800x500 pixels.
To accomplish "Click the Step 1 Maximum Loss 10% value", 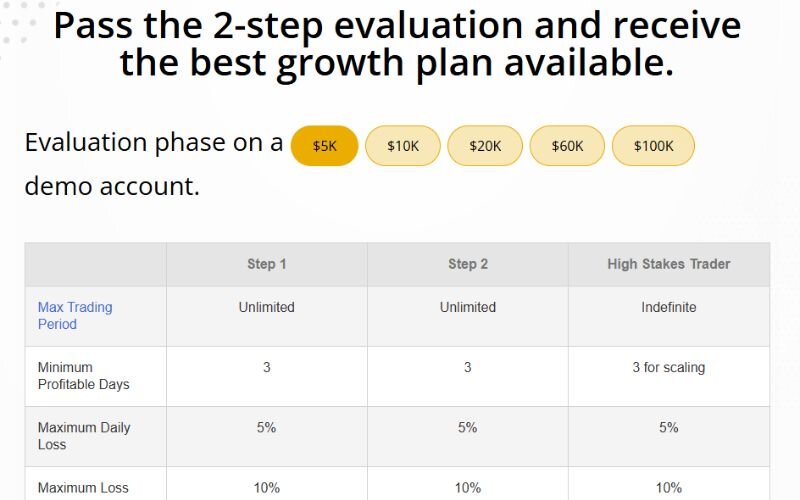I will tap(267, 488).
